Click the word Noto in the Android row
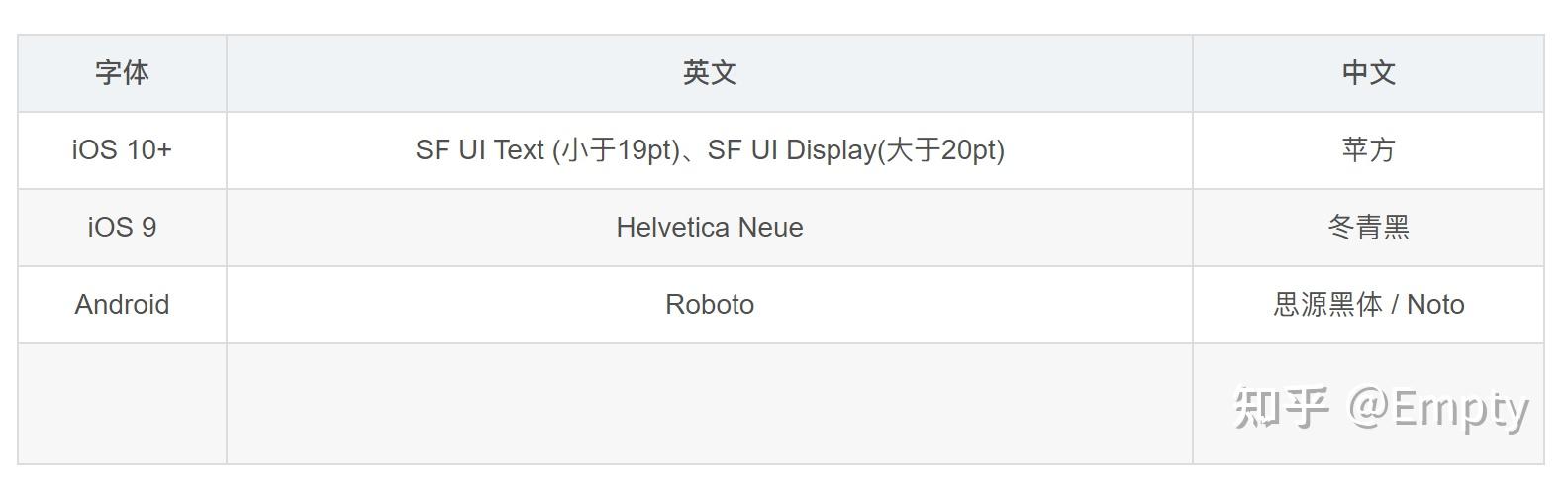 [x=1435, y=305]
